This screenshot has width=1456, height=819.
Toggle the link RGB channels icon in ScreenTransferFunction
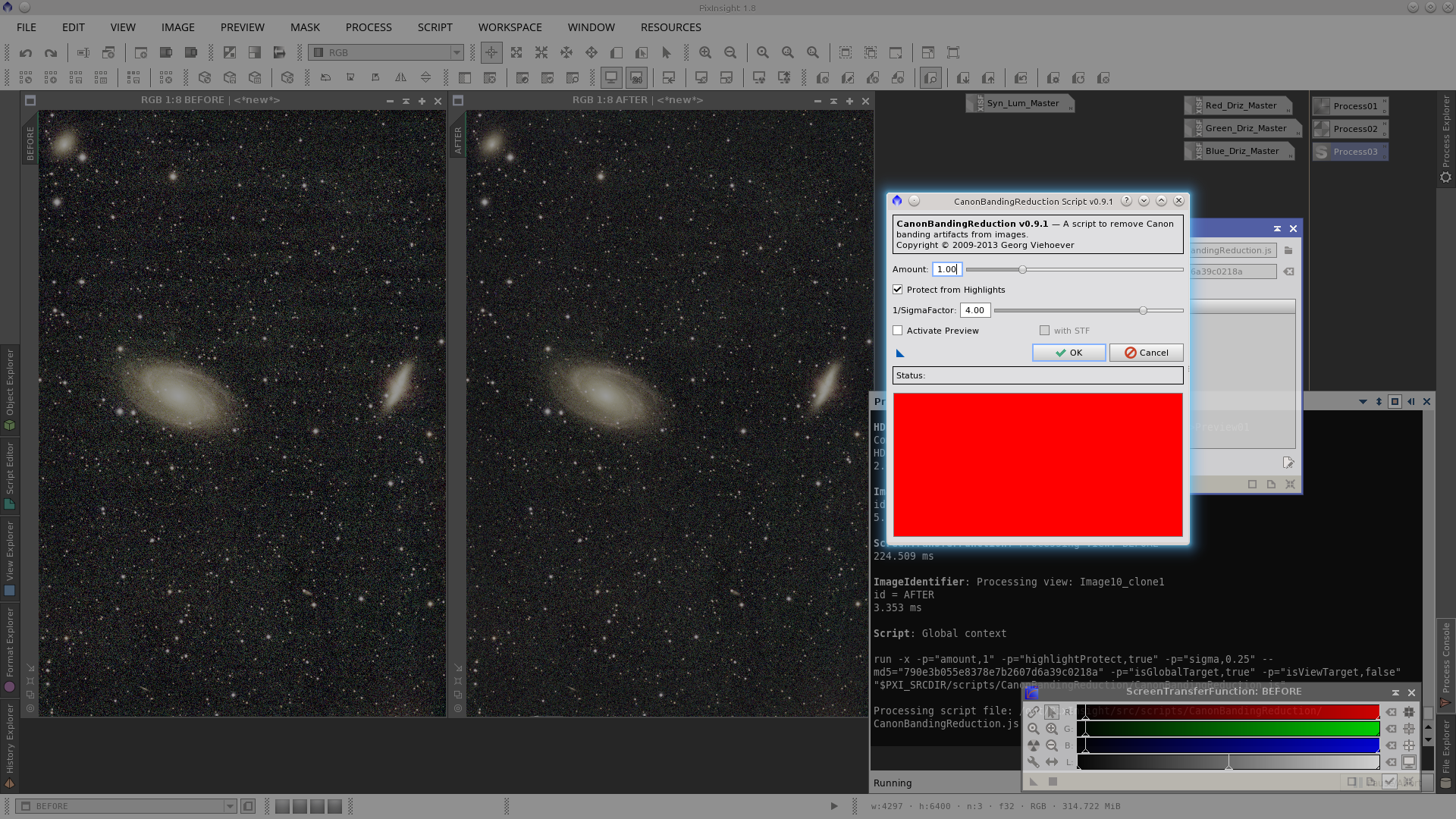(x=1034, y=711)
